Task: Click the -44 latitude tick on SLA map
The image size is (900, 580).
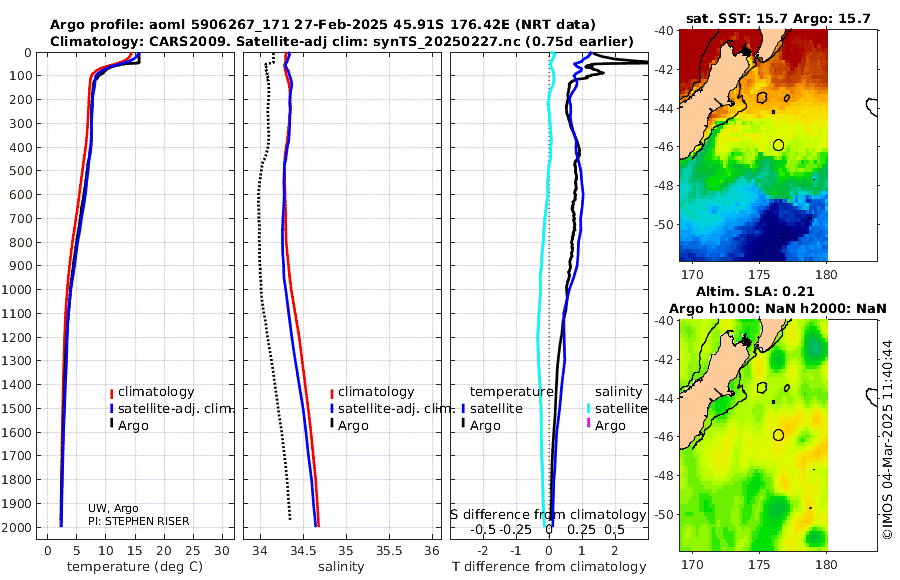Action: pyautogui.click(x=665, y=398)
